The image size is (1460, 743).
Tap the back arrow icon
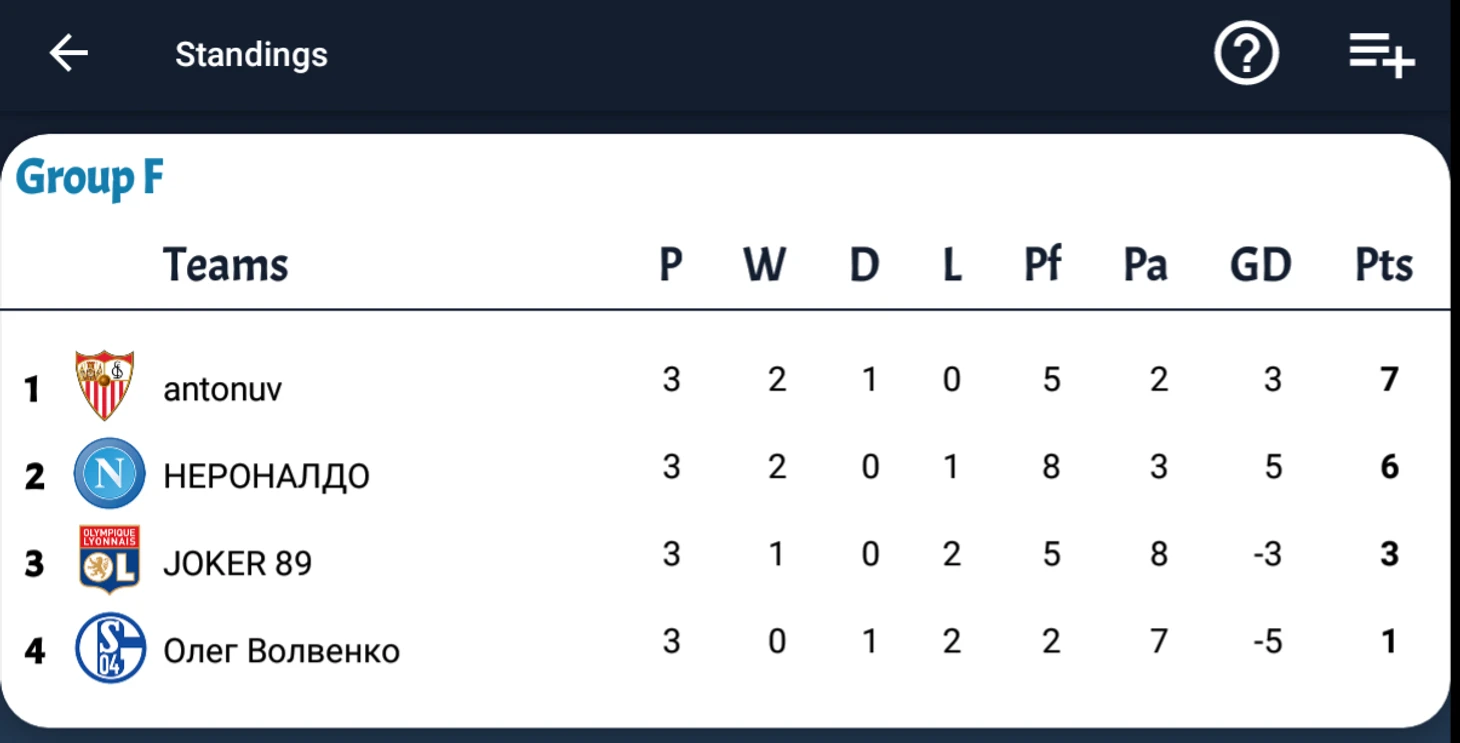click(x=69, y=53)
